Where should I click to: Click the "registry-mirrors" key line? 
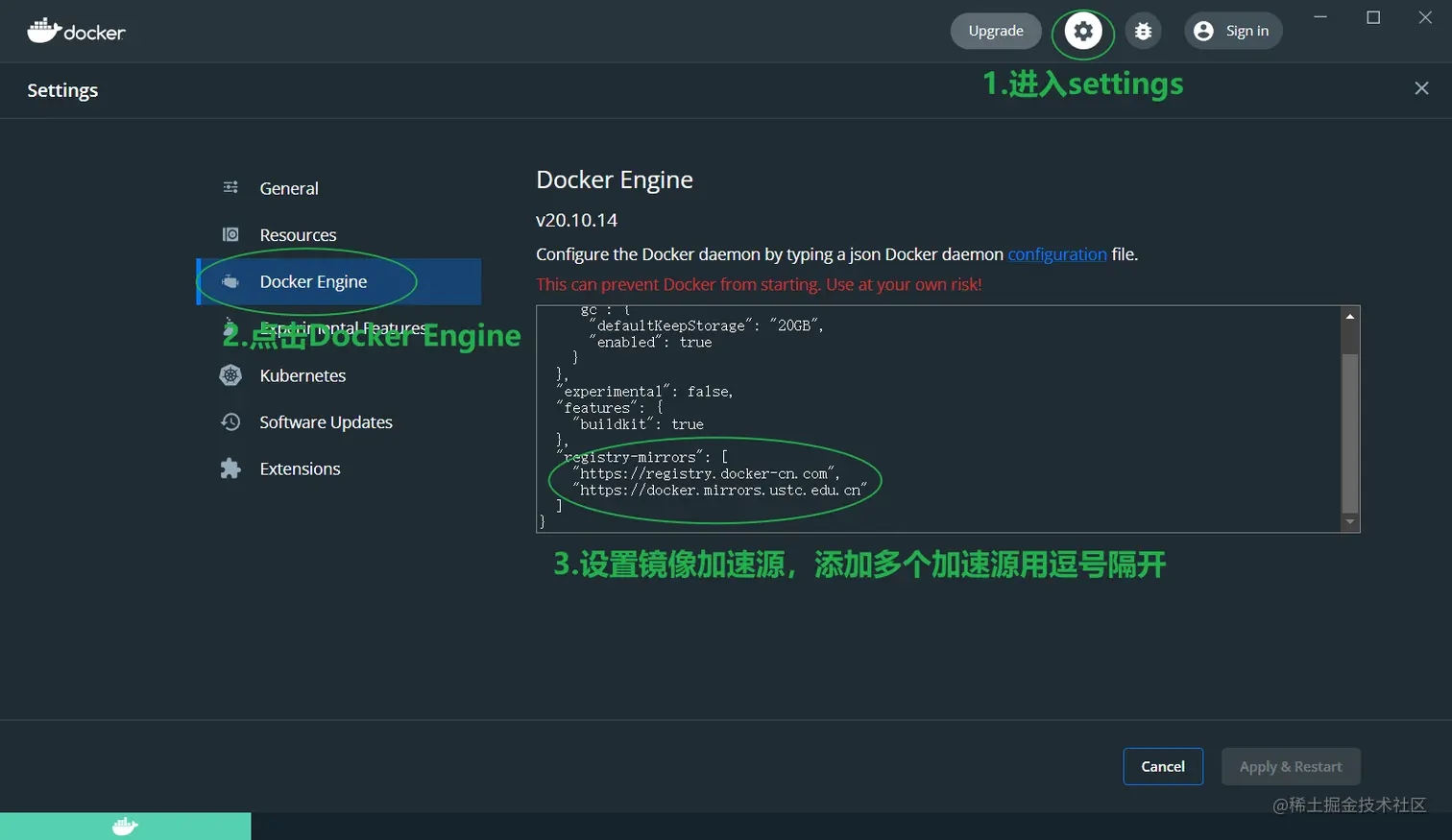pyautogui.click(x=641, y=457)
